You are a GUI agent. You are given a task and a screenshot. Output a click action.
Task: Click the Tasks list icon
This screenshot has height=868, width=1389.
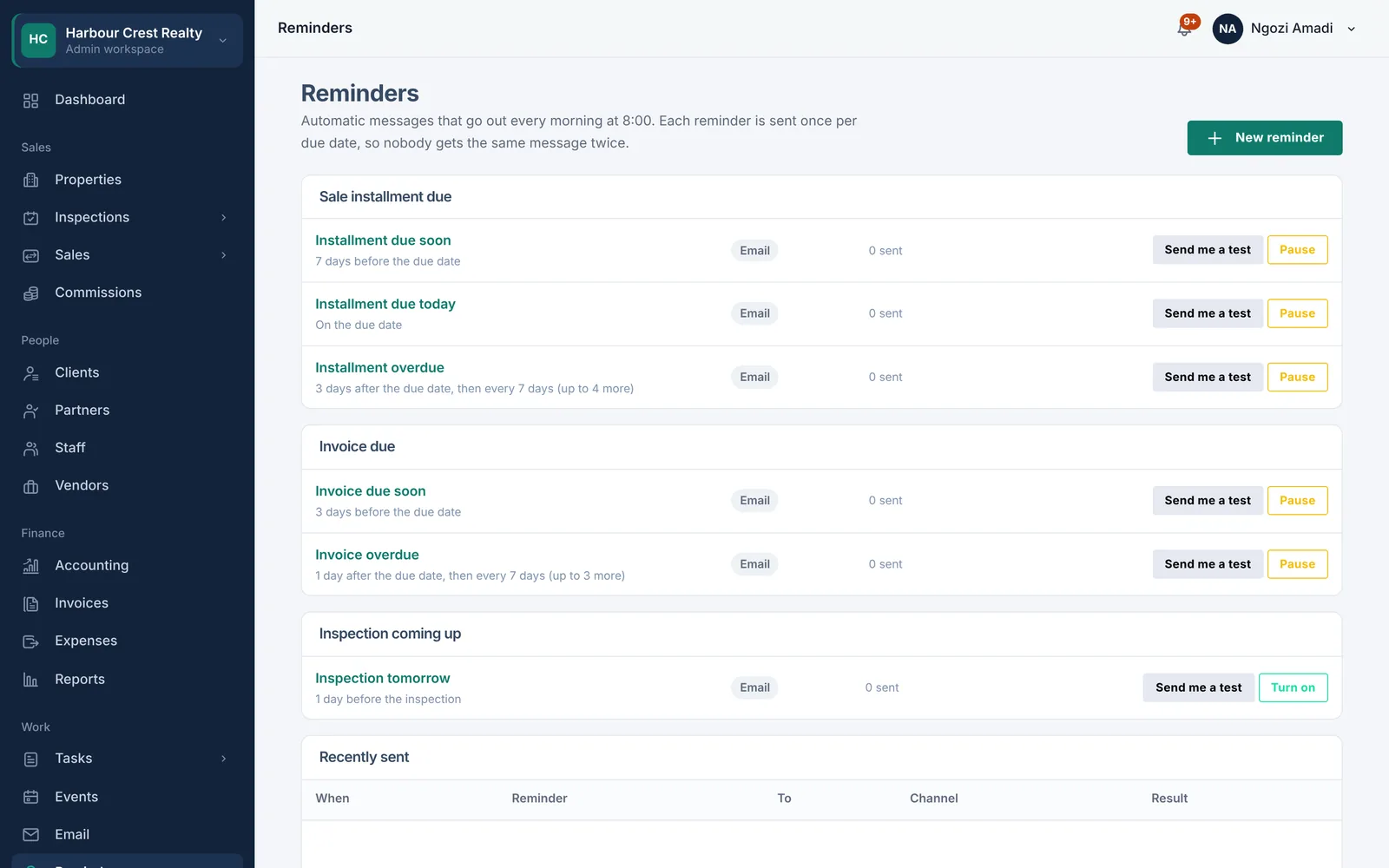click(x=31, y=759)
